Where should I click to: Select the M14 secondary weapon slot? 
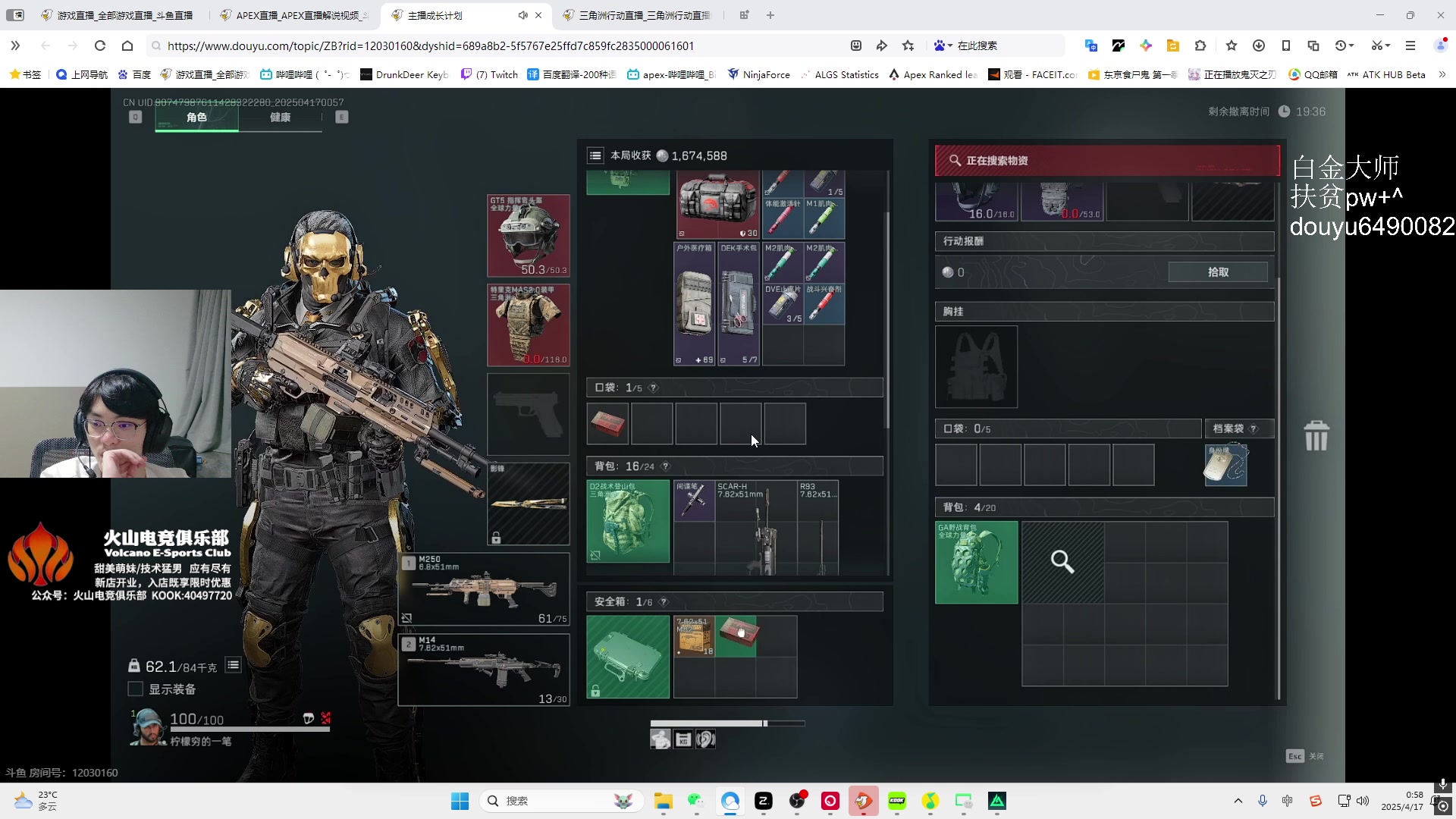point(484,670)
